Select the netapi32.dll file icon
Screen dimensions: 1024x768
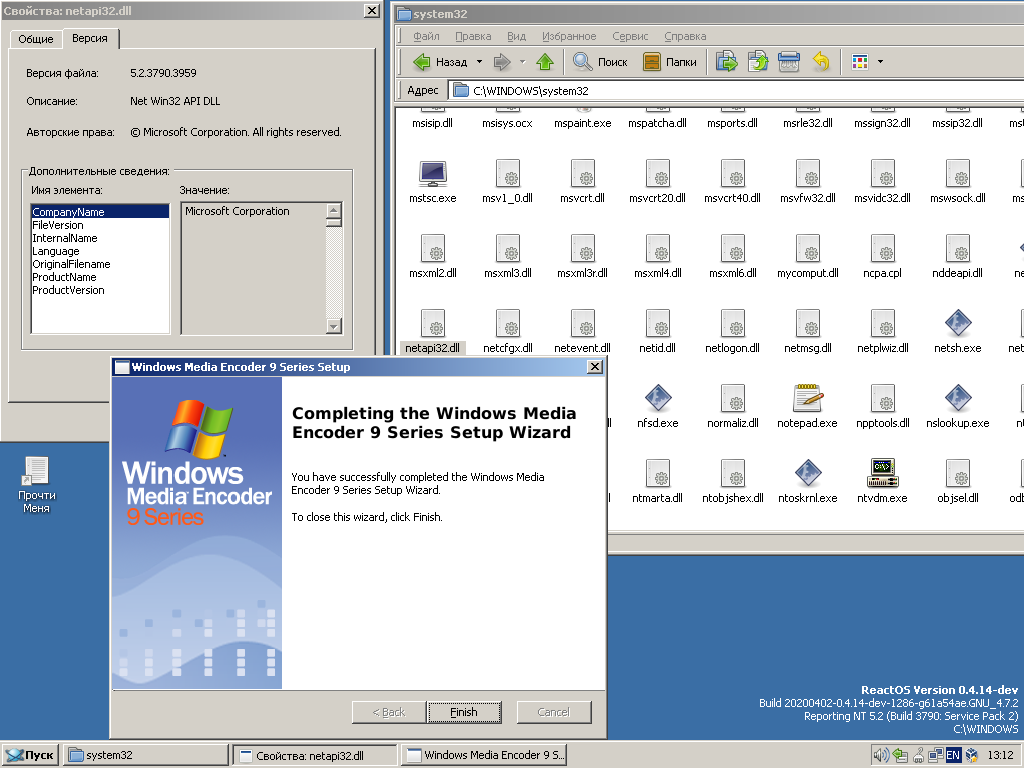(x=432, y=323)
